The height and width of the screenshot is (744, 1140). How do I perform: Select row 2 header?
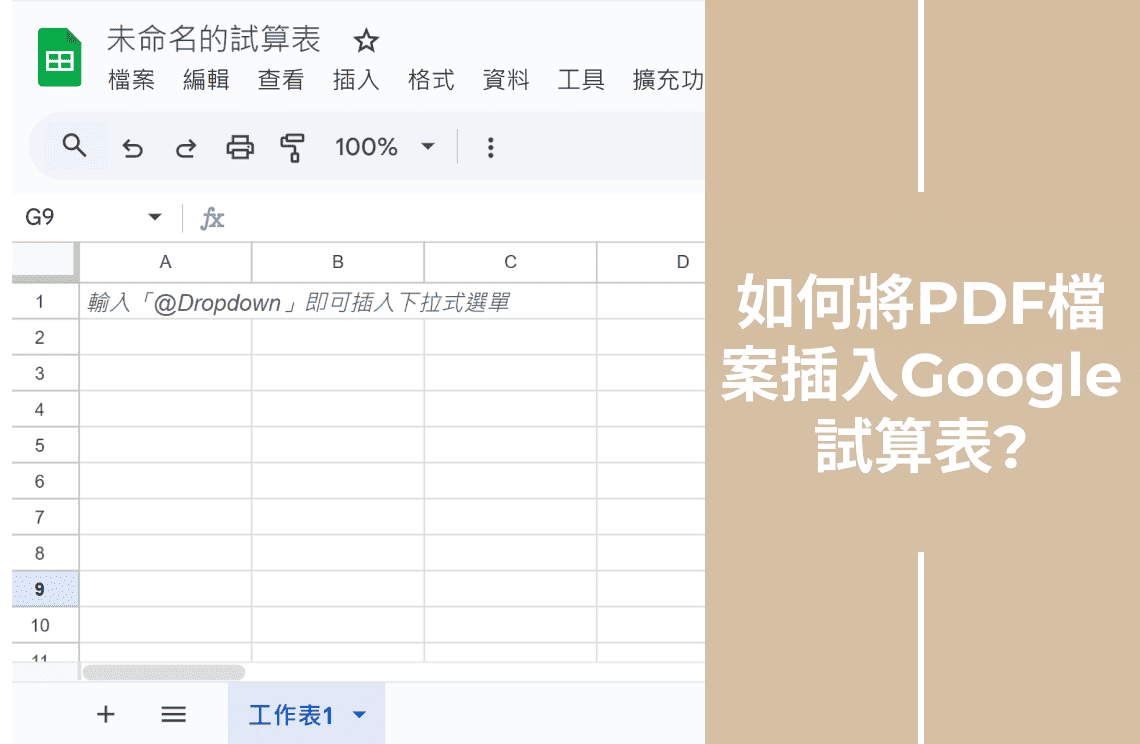tap(45, 337)
